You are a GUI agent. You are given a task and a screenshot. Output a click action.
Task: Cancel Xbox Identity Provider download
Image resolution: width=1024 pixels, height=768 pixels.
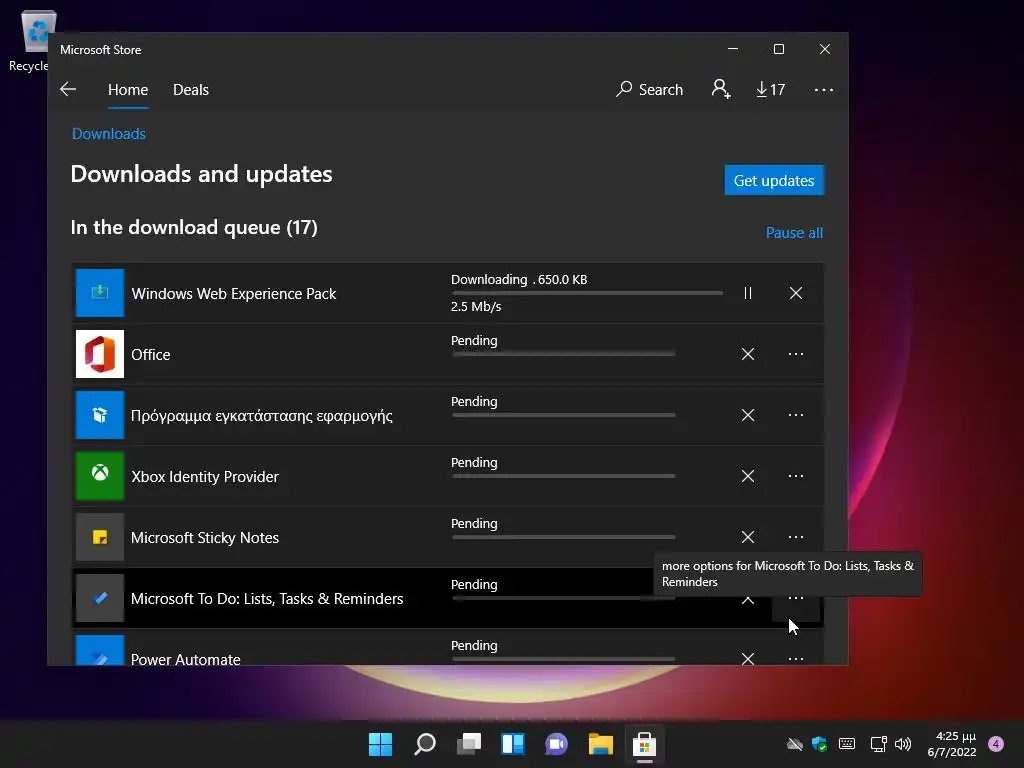pyautogui.click(x=748, y=476)
